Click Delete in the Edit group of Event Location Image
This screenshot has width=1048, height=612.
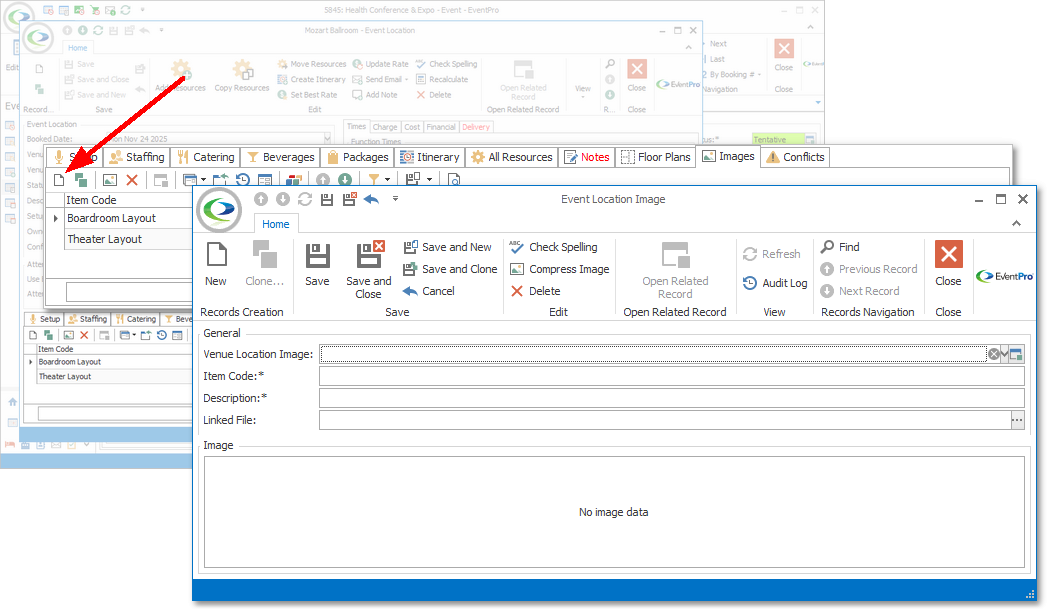pyautogui.click(x=535, y=291)
